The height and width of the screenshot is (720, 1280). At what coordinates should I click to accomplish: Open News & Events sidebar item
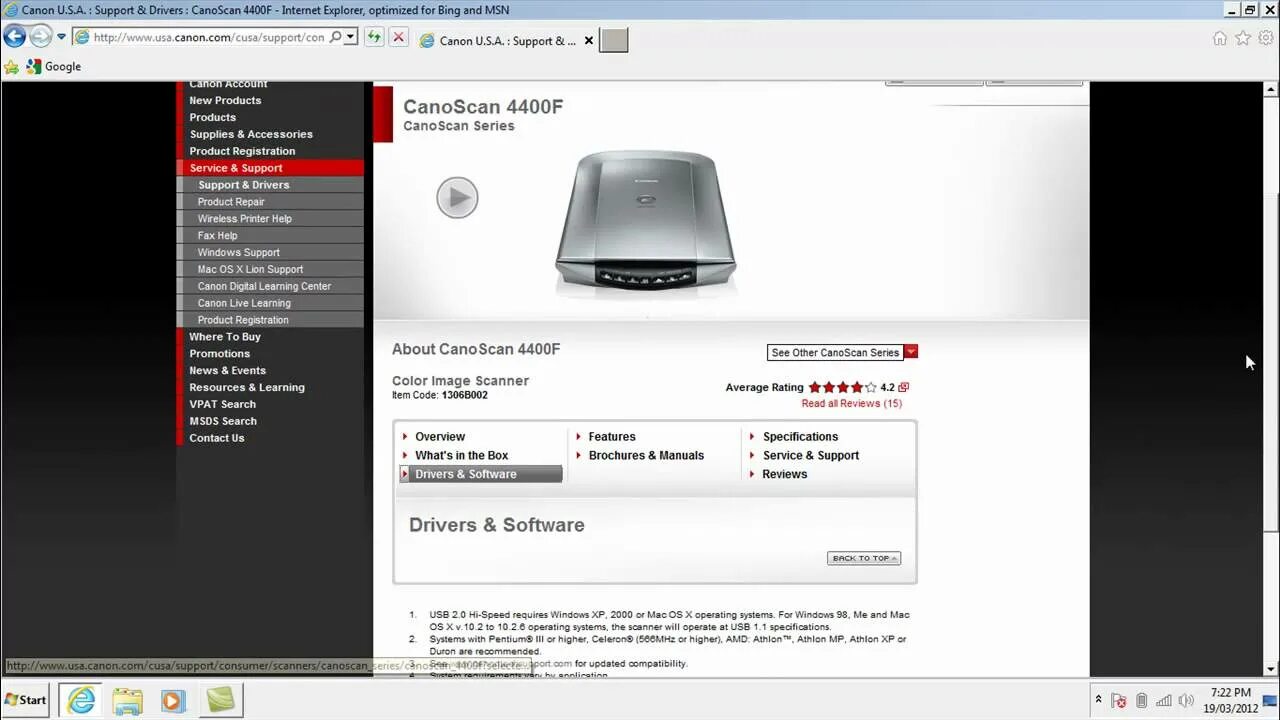point(227,371)
